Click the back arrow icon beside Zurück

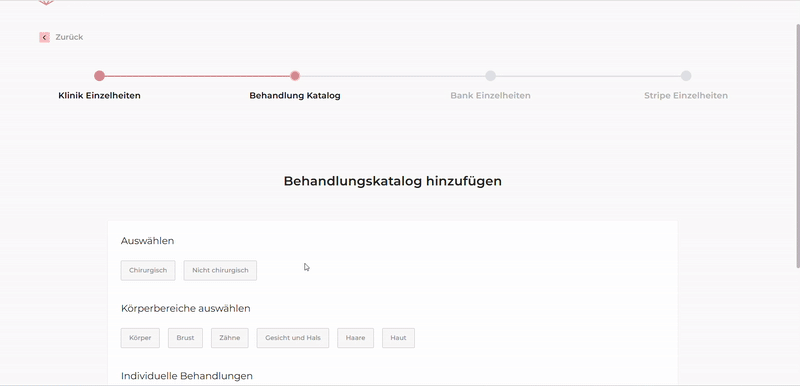44,37
